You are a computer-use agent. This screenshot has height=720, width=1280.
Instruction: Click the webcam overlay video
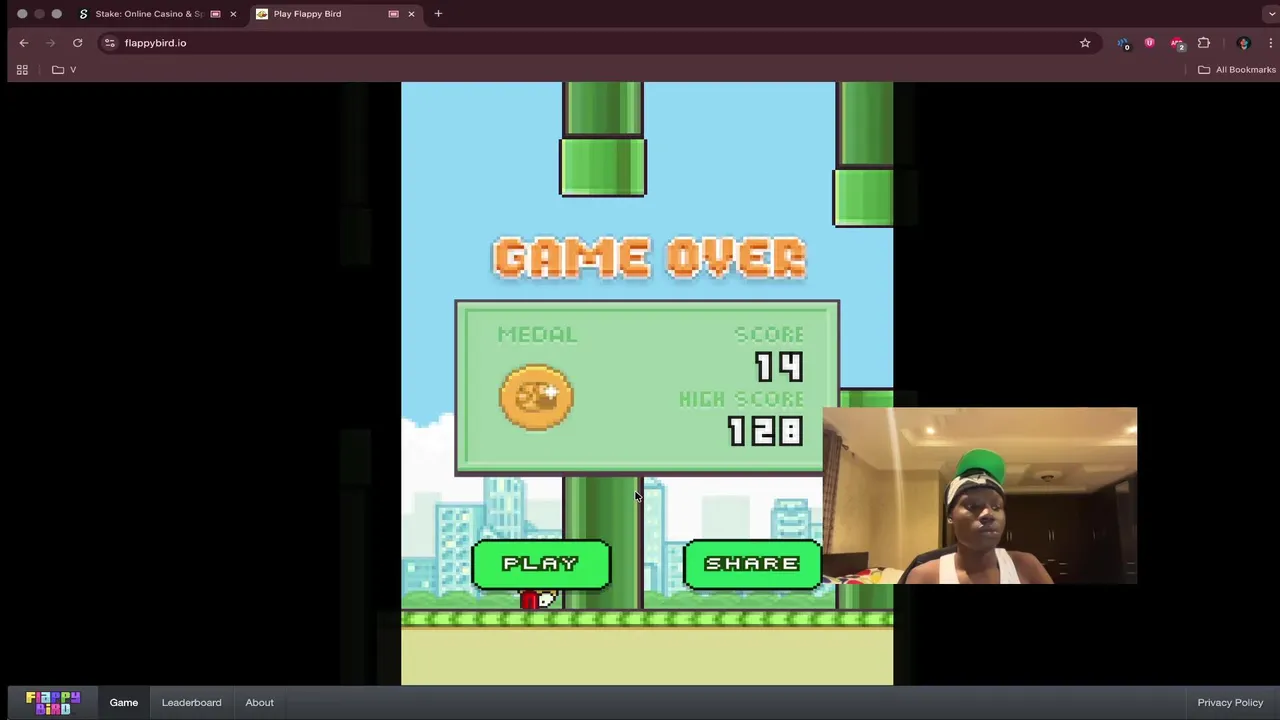coord(980,495)
